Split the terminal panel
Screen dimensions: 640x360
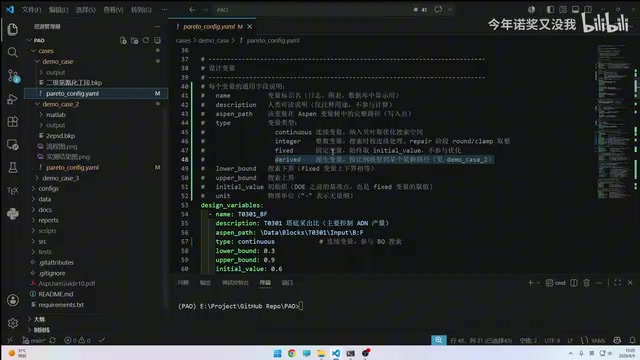[x=574, y=282]
